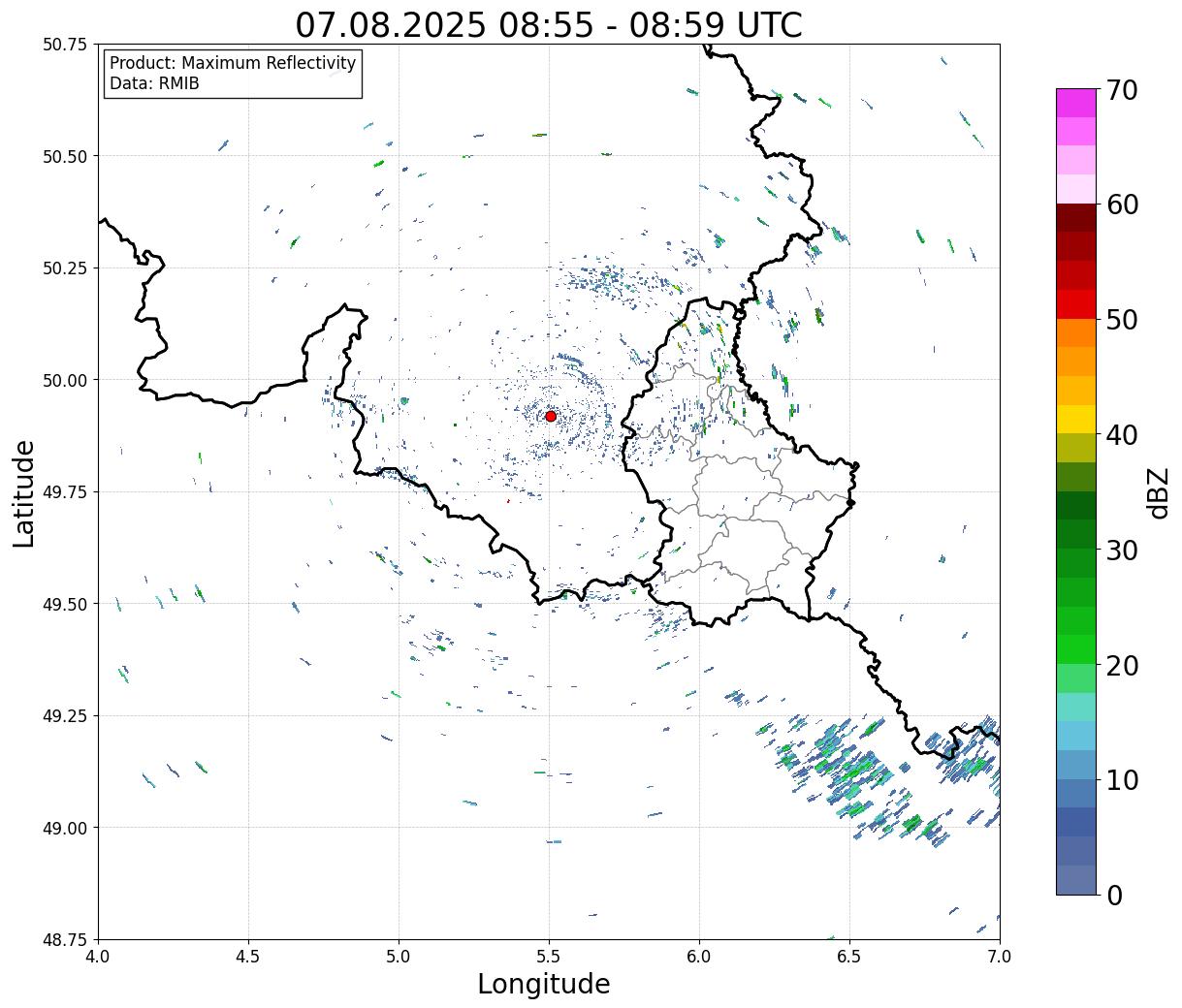Click the 49.50 latitude tick label

click(65, 604)
